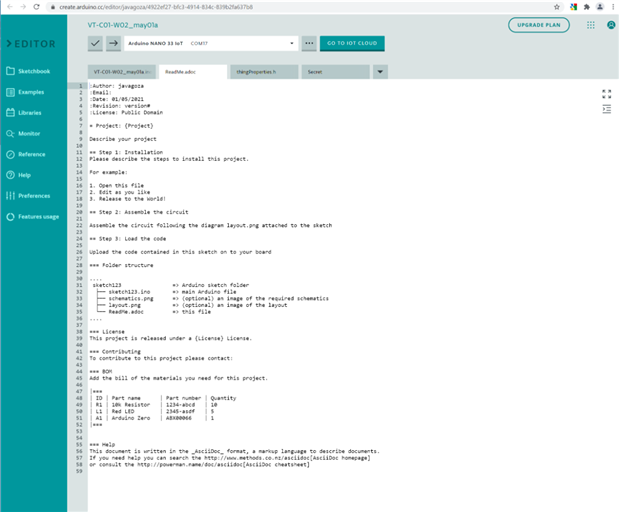Click the Verify checkmark button

coord(95,43)
